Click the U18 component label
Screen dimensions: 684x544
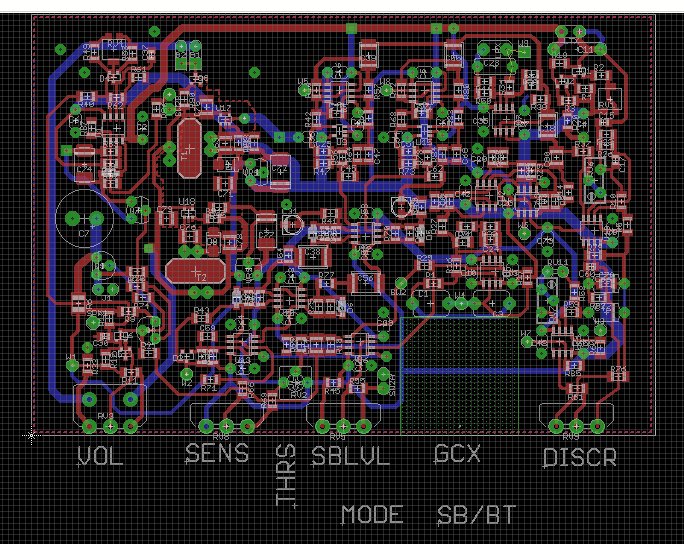pos(187,202)
